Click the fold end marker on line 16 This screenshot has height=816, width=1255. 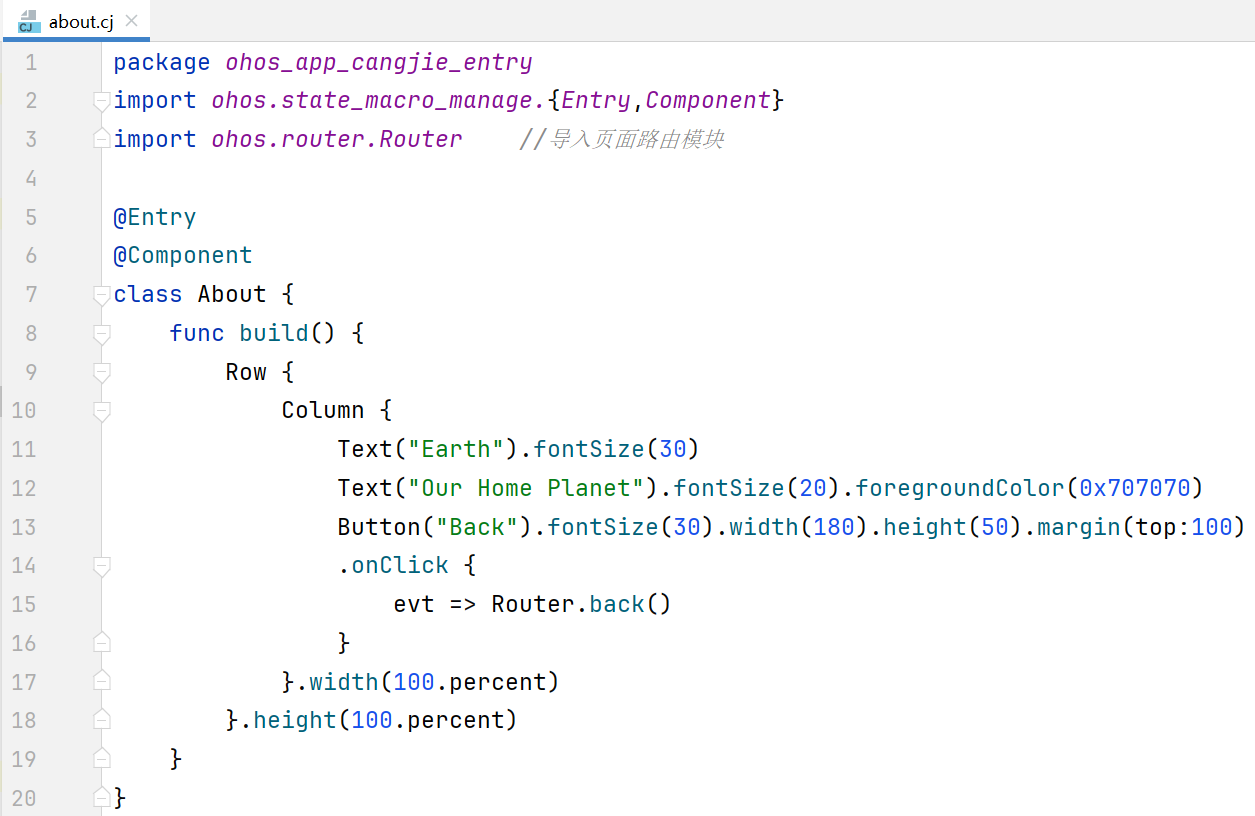(x=101, y=643)
